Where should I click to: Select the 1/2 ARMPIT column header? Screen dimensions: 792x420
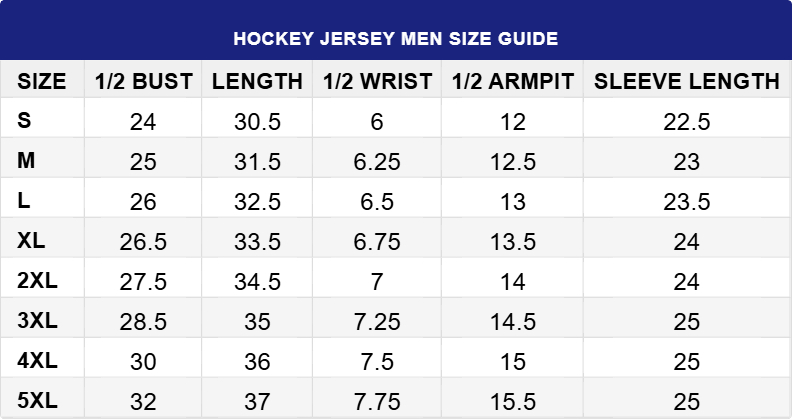point(512,82)
